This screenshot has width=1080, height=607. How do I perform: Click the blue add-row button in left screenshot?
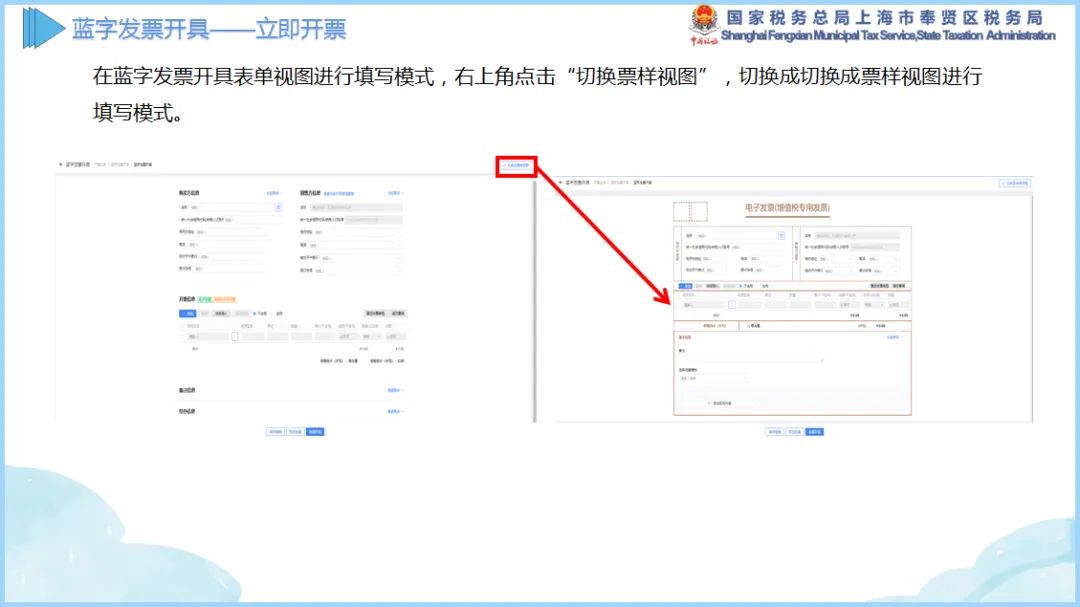tap(187, 313)
